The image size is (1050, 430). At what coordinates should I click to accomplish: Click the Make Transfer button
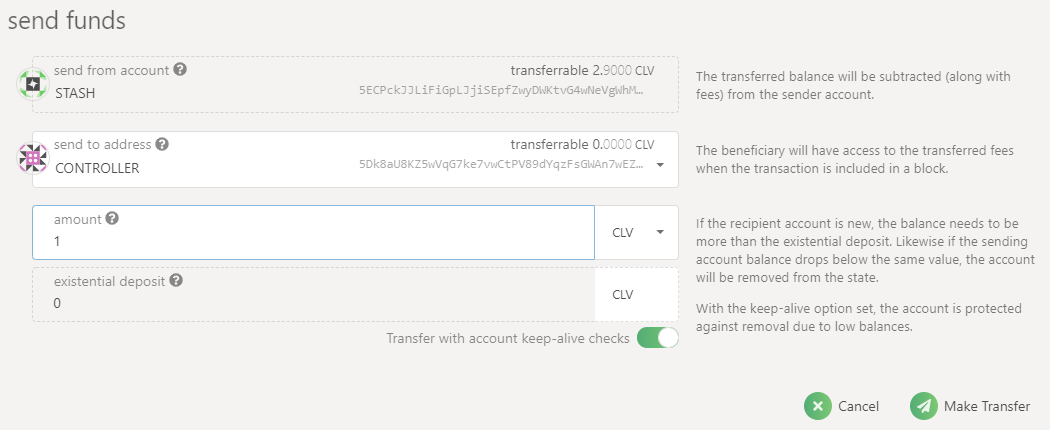pos(970,406)
